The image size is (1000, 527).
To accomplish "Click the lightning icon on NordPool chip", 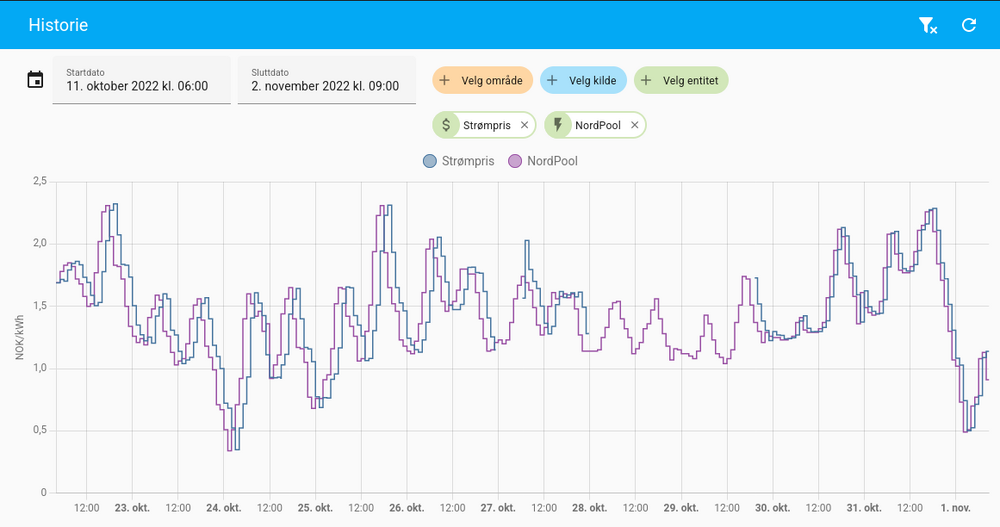I will point(558,125).
